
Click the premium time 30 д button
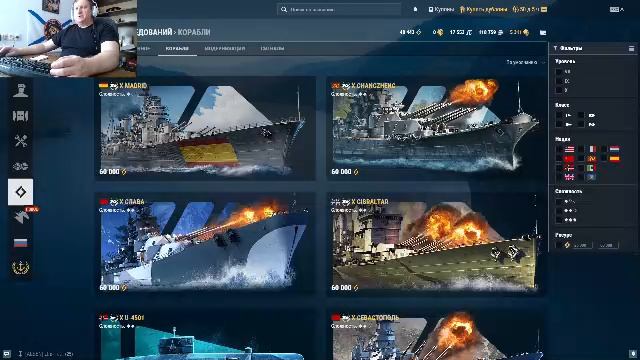pos(530,9)
